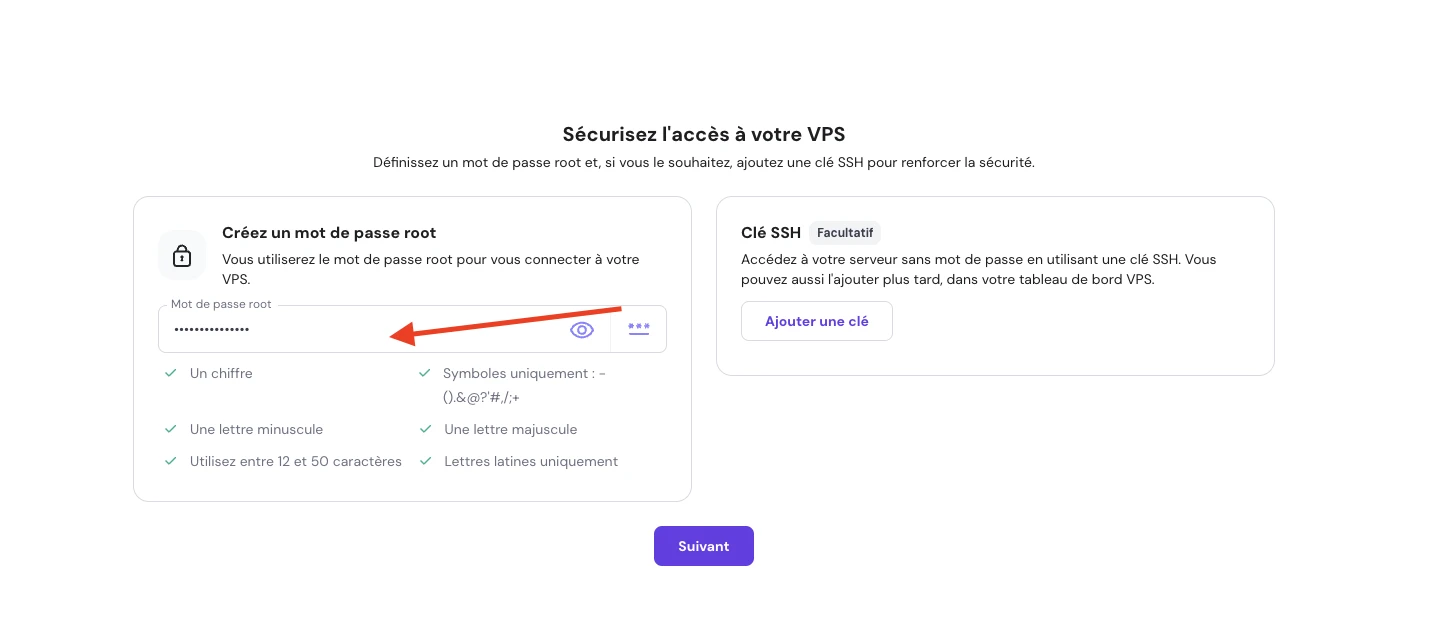Continue with the "Suivant" button
1438x619 pixels.
click(x=703, y=546)
